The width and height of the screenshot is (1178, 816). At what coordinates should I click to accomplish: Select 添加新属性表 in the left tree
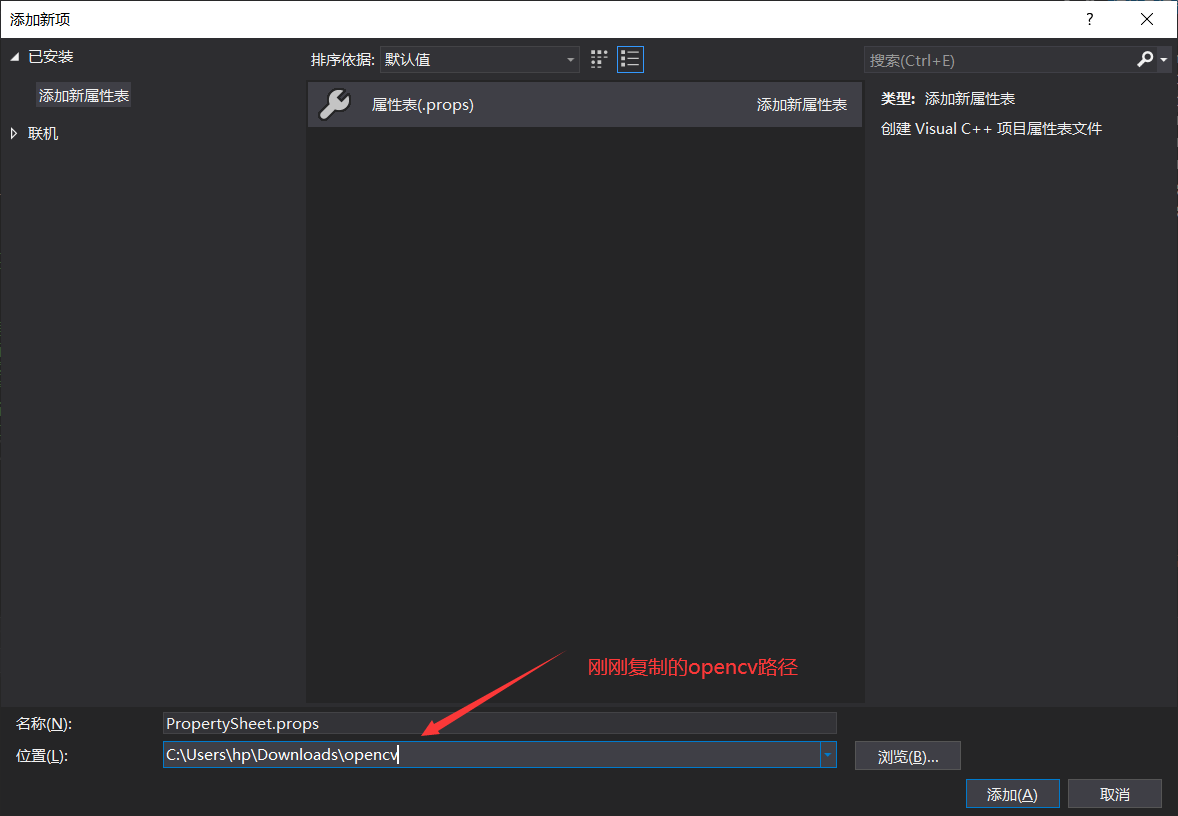click(83, 95)
